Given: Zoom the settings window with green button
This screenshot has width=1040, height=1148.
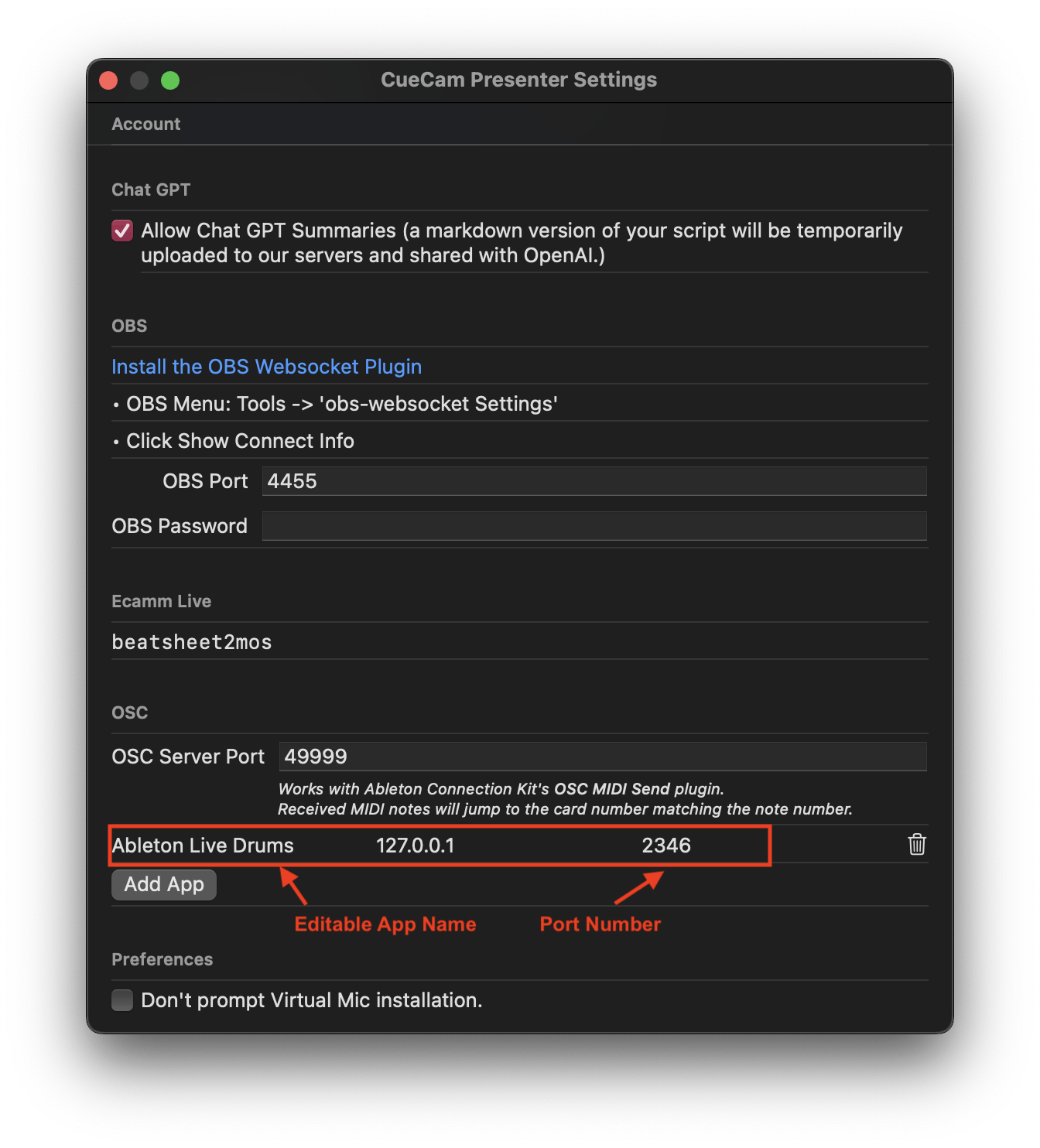Looking at the screenshot, I should [170, 80].
